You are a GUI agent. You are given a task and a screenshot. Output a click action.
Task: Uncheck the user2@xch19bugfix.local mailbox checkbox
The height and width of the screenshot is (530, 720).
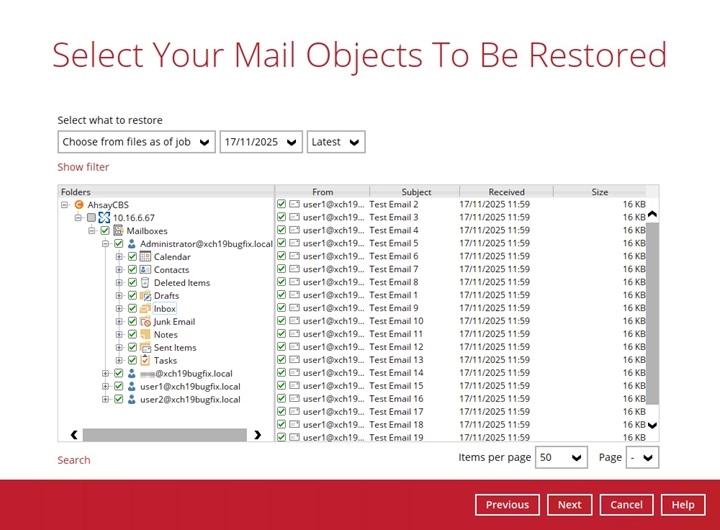[118, 399]
